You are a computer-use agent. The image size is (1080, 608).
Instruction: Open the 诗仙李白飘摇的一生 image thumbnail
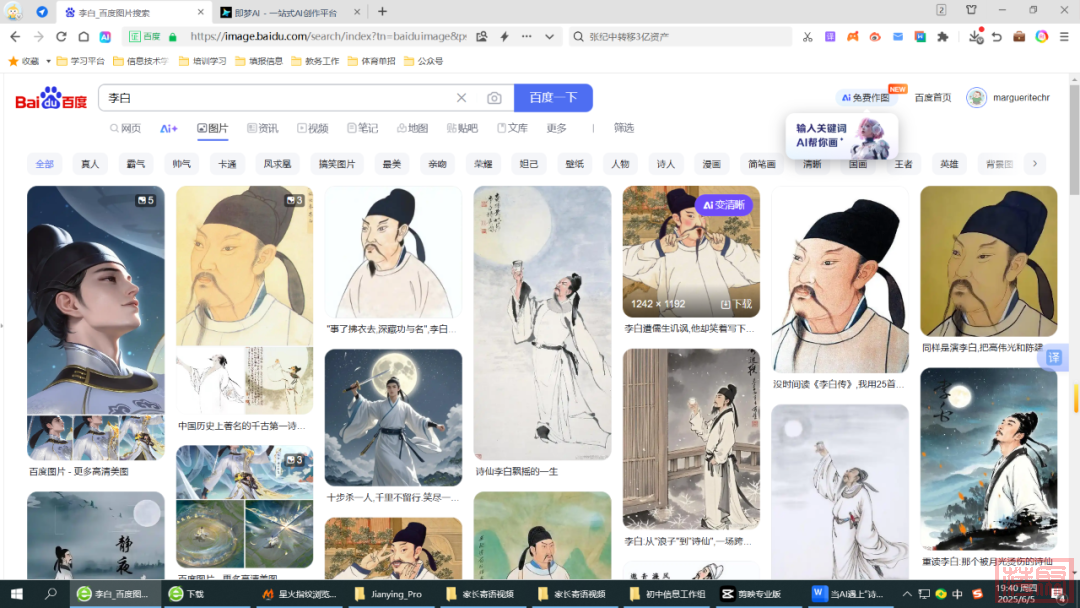pos(542,322)
